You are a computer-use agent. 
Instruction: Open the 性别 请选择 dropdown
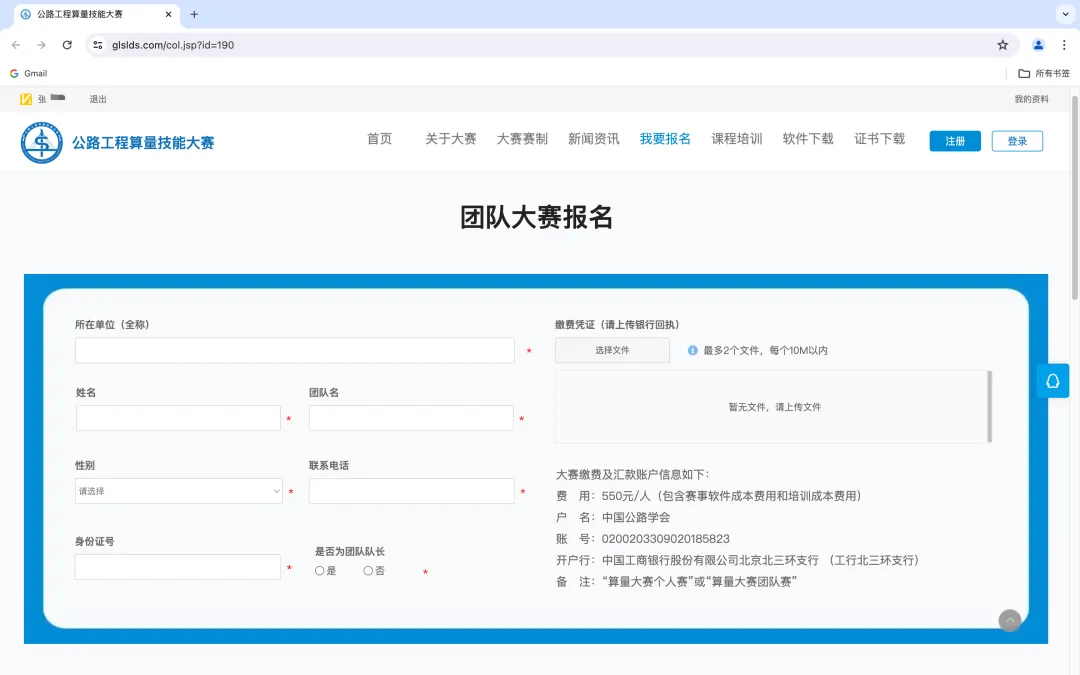[178, 491]
